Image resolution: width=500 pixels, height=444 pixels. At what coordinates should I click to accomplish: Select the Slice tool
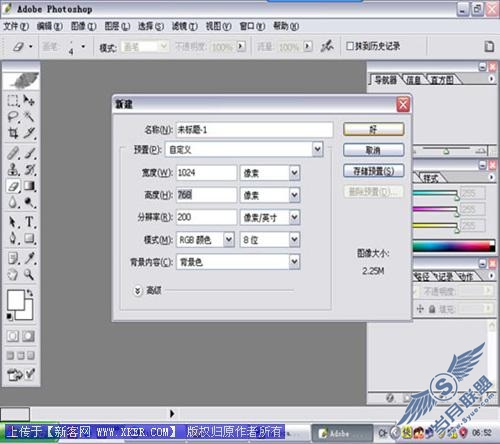(29, 133)
